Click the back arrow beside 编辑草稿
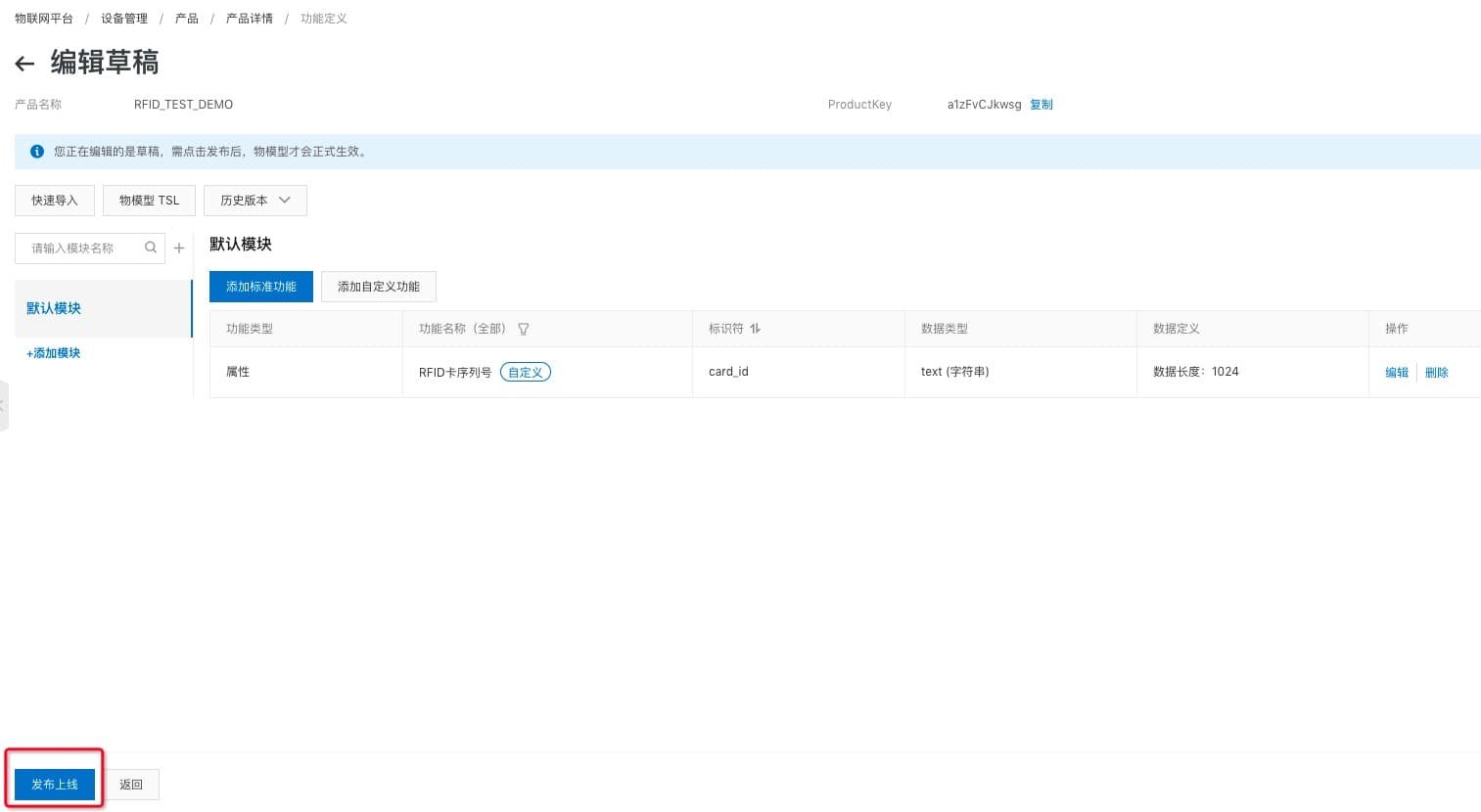This screenshot has height=812, width=1481. [x=24, y=65]
